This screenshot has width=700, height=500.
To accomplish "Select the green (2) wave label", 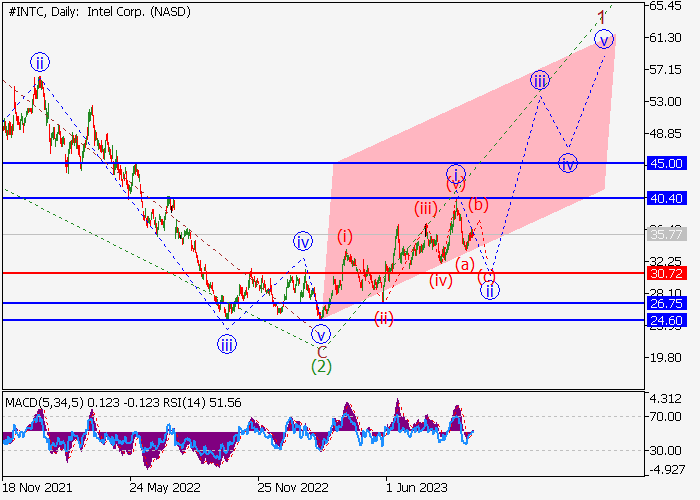I will click(321, 367).
